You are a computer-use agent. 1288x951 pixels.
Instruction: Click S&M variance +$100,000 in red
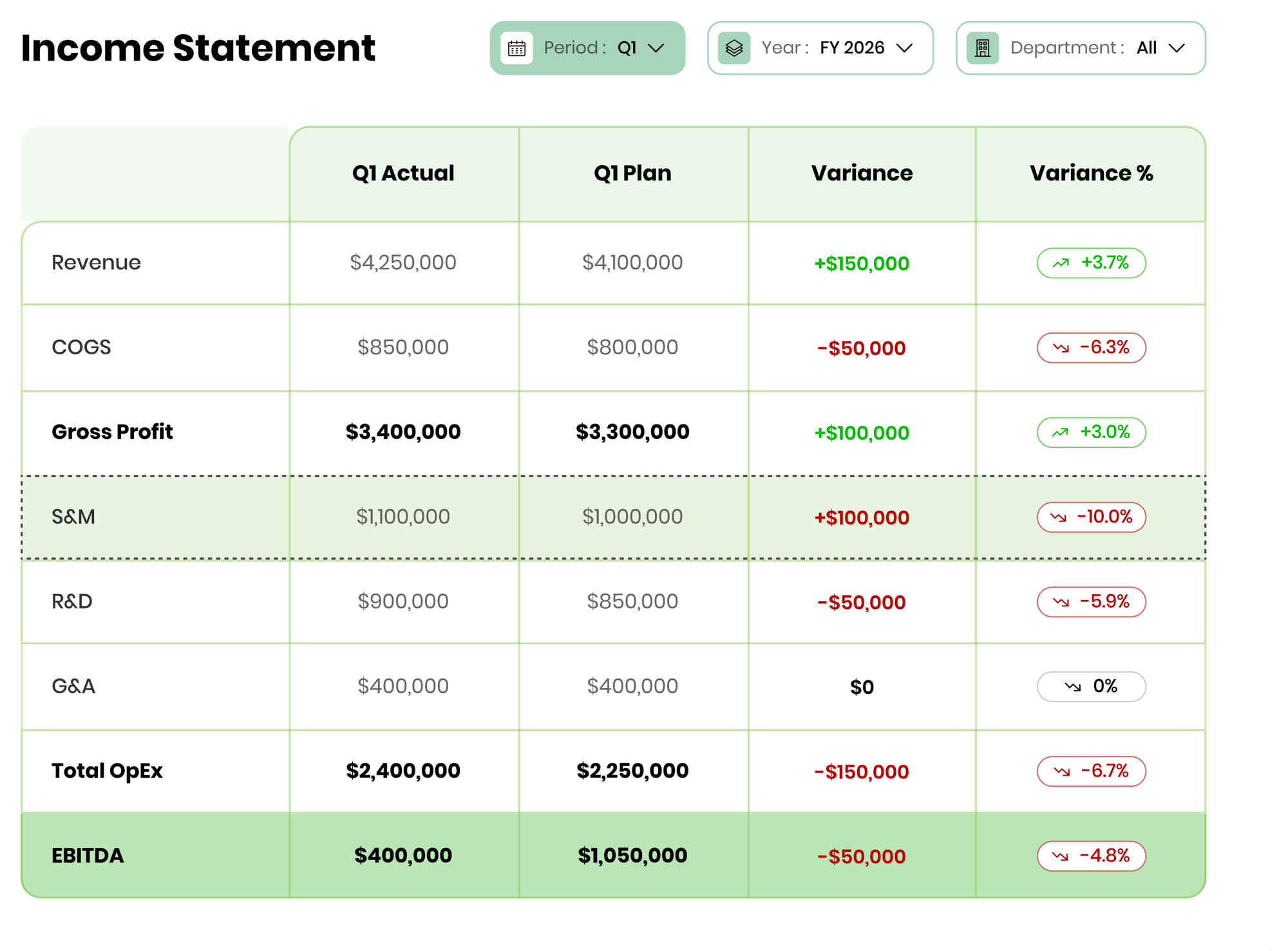[862, 518]
